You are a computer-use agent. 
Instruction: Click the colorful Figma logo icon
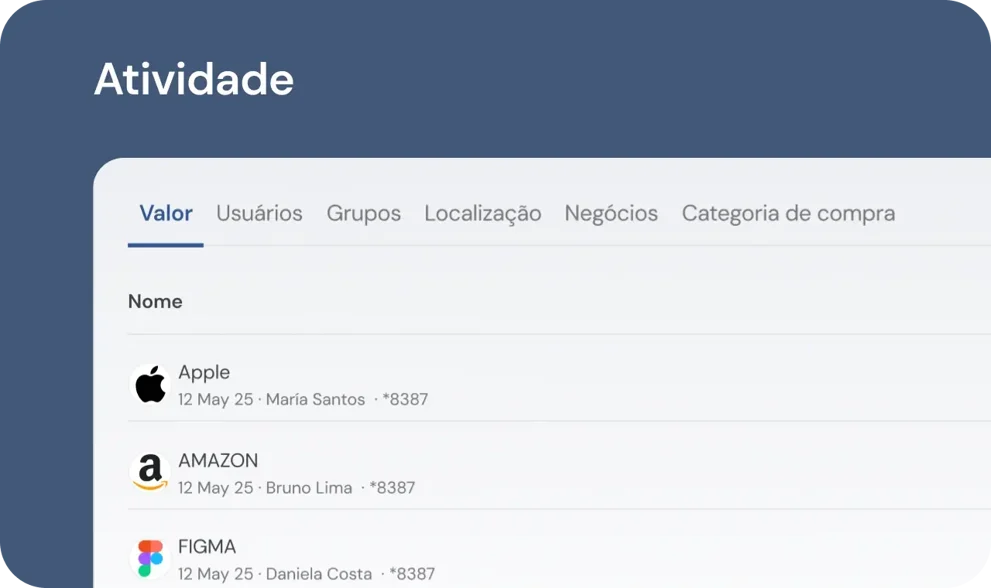click(x=150, y=556)
